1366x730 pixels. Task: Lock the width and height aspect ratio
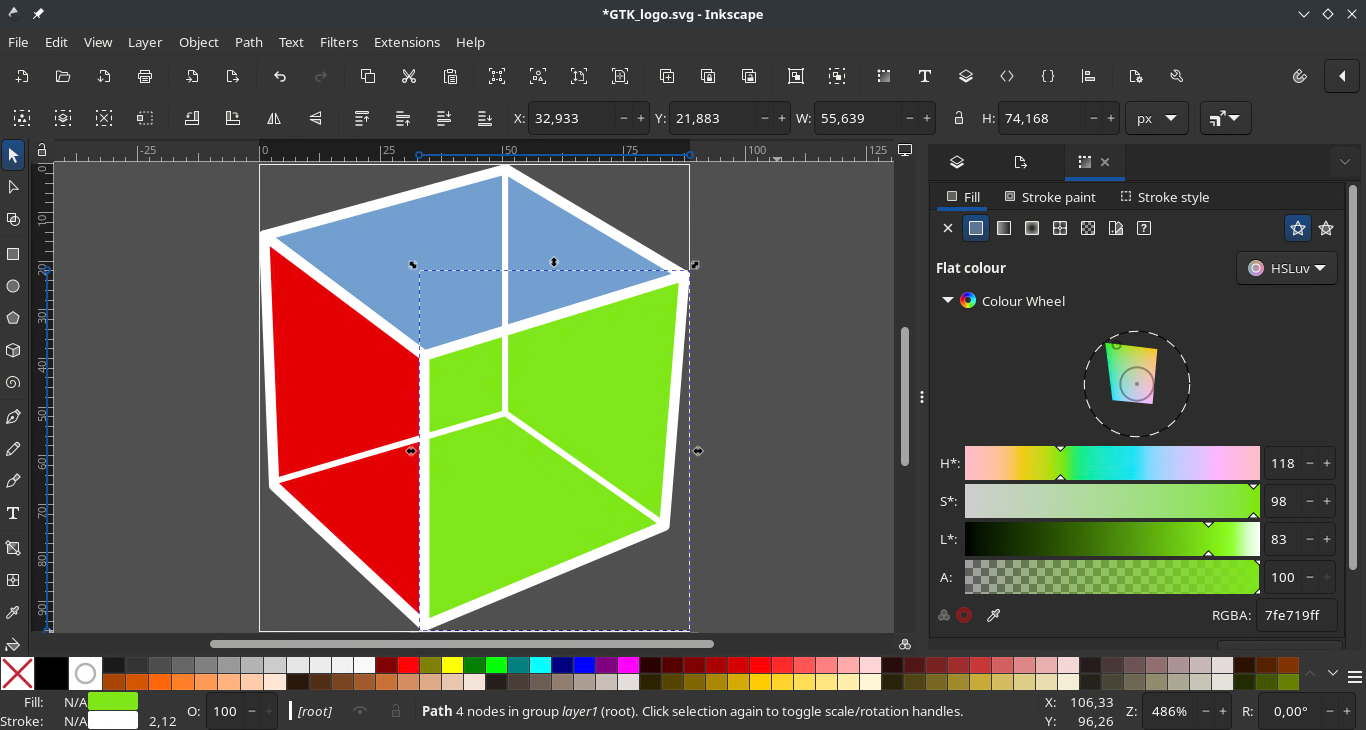959,118
